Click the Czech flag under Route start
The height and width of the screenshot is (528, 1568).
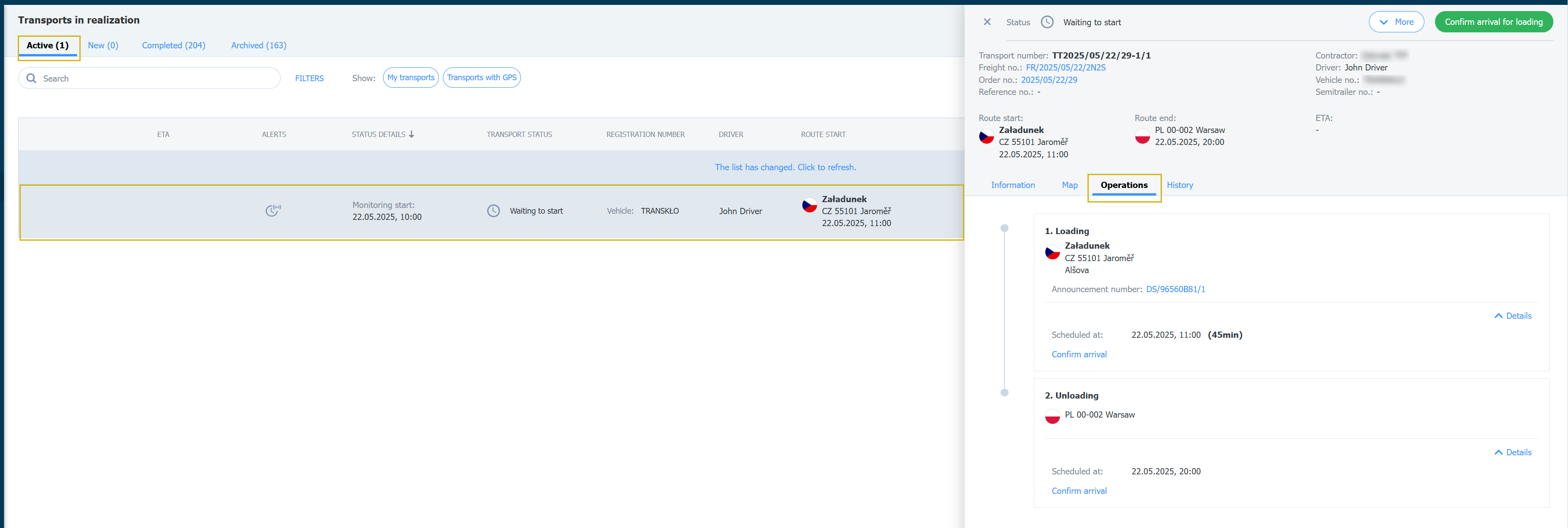pyautogui.click(x=986, y=137)
